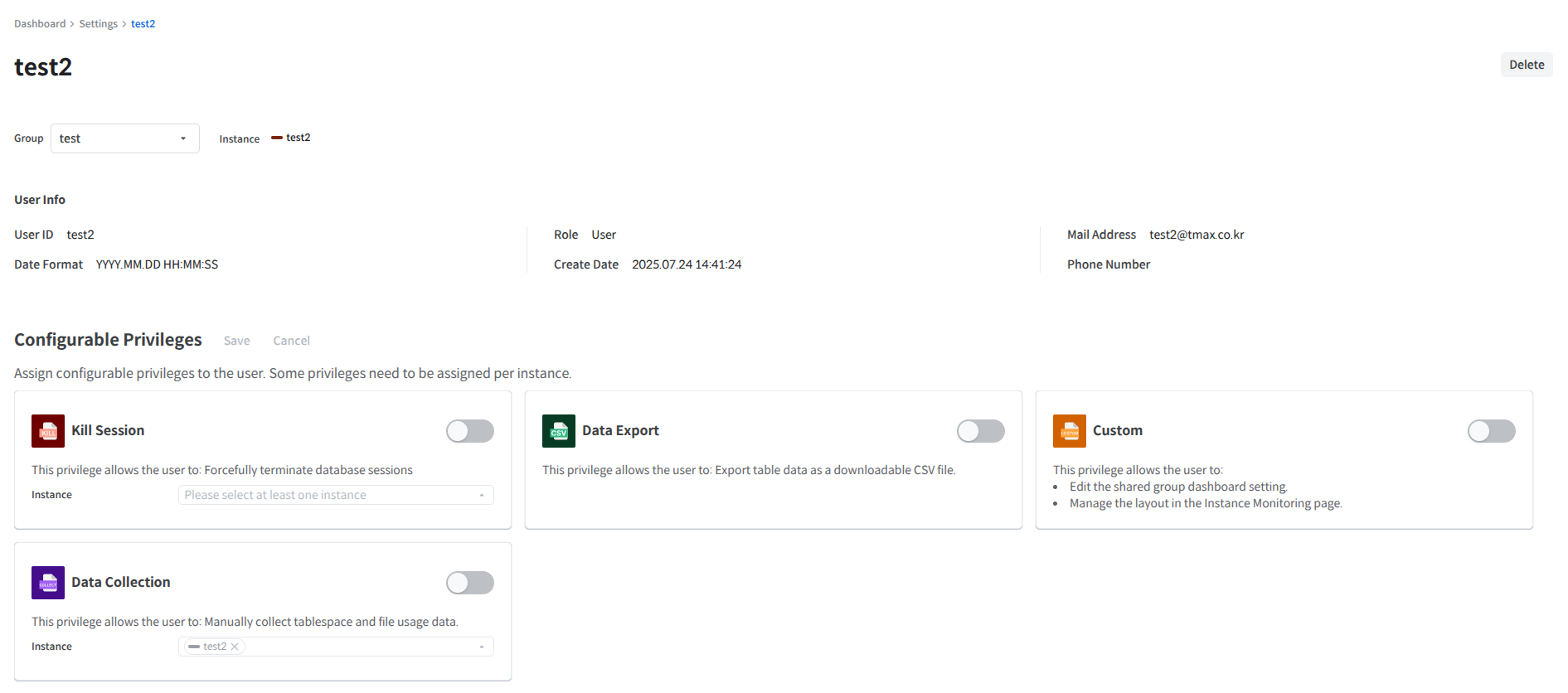Screen dimensions: 1568x693
Task: Click the test2 instance label near Group
Action: (299, 138)
